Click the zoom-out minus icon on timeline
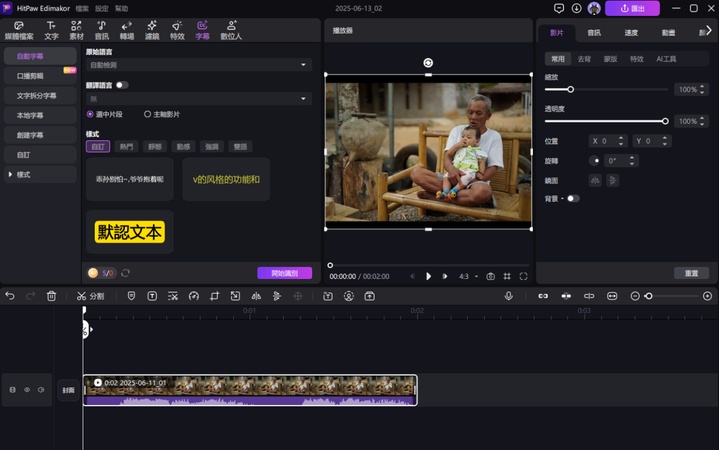The width and height of the screenshot is (719, 450). pos(635,296)
